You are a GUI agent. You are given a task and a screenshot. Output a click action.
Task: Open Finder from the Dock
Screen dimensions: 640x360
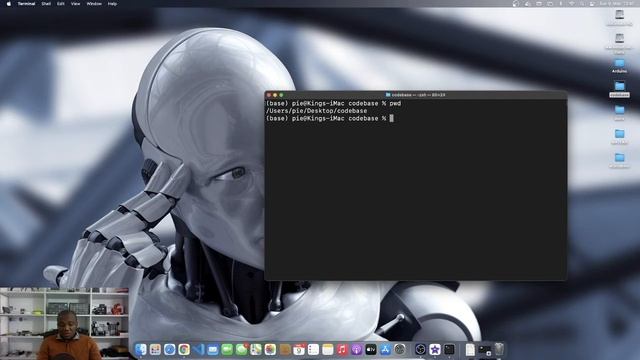tap(141, 349)
